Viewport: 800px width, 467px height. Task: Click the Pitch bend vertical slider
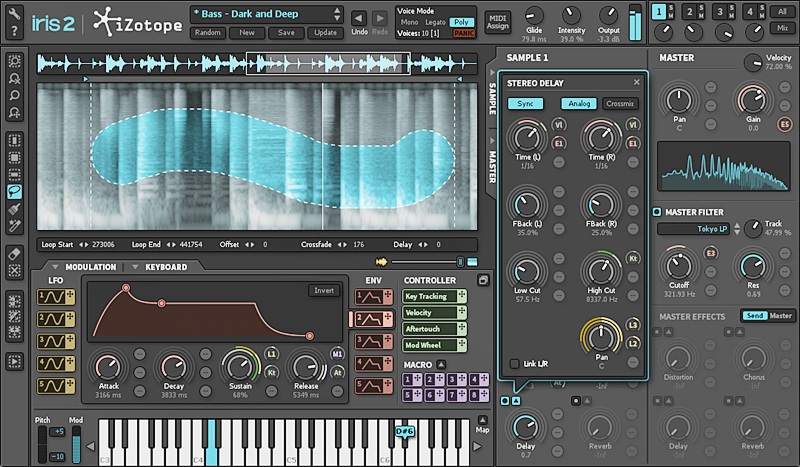[42, 444]
